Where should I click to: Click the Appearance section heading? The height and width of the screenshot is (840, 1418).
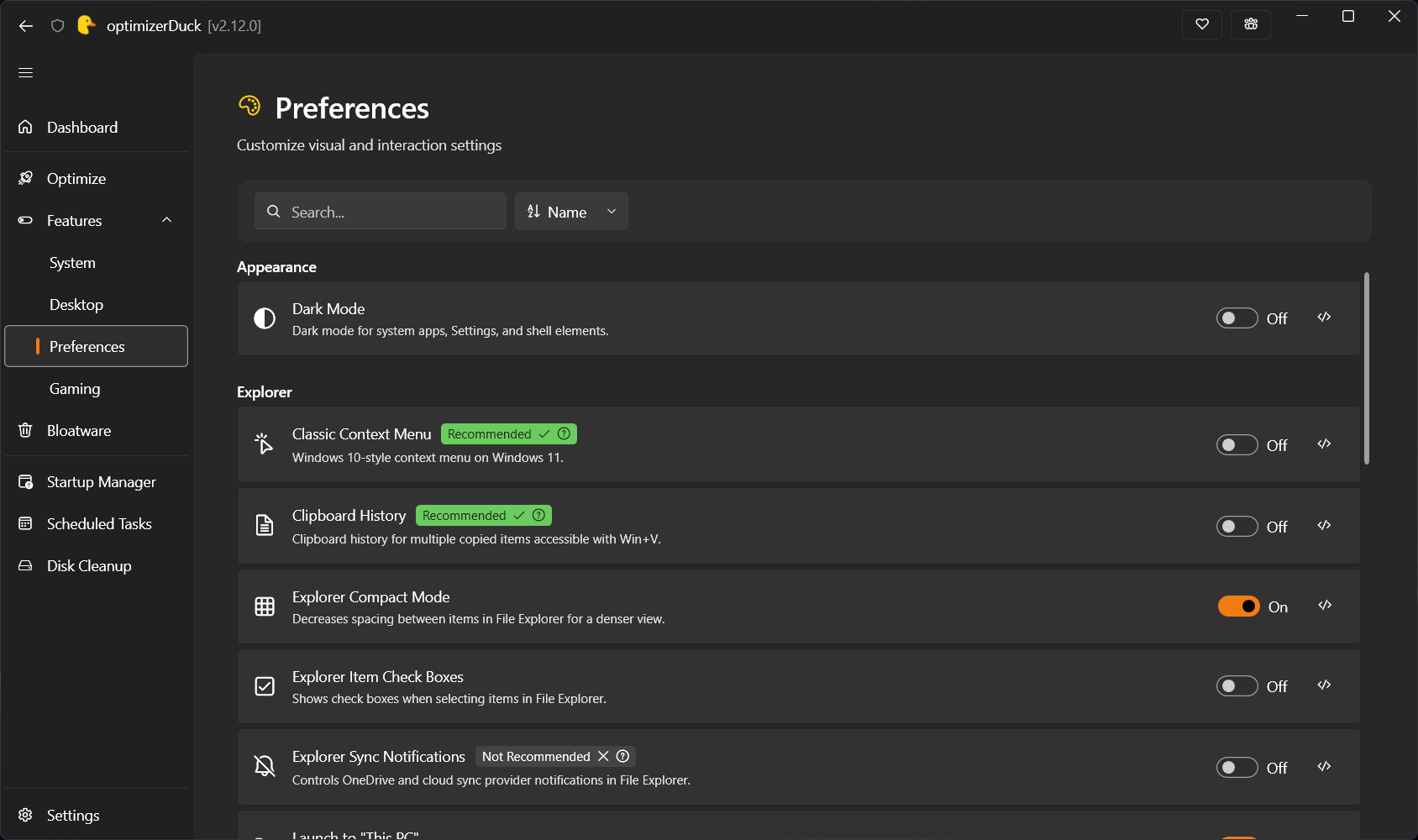(x=276, y=267)
